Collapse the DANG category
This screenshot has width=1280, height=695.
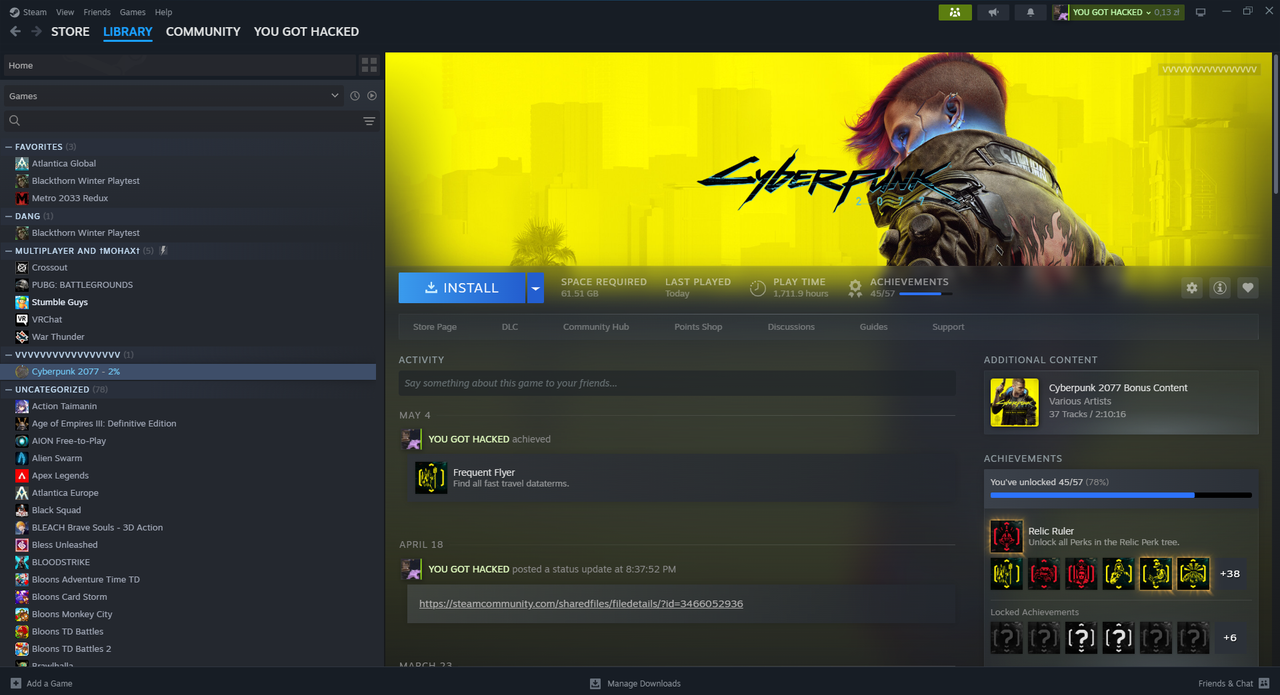[9, 216]
